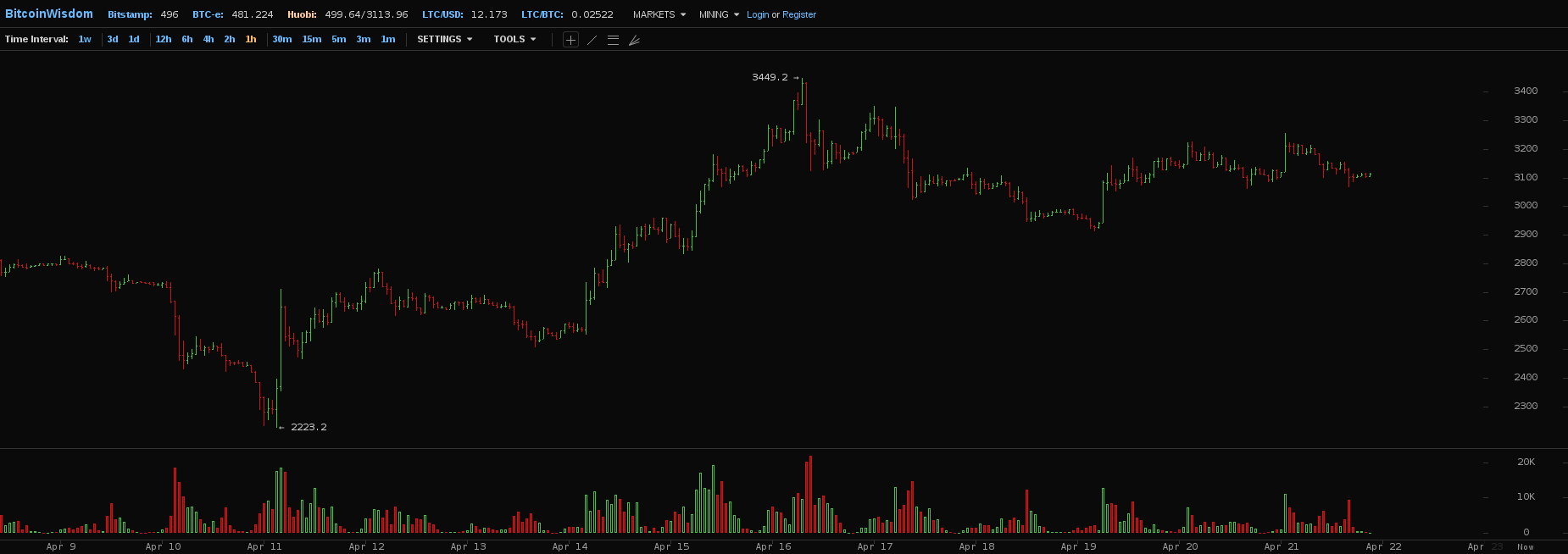Select the trend line drawing tool
This screenshot has width=1568, height=554.
tap(592, 40)
